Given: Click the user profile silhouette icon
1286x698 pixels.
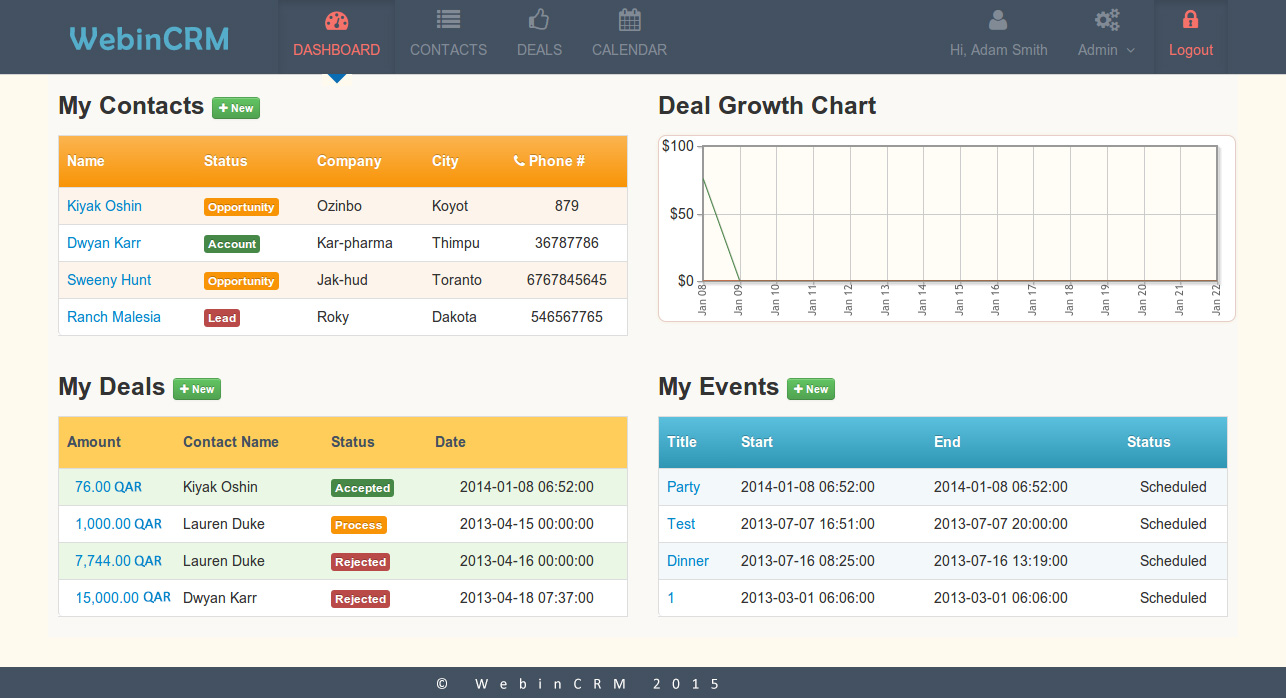Looking at the screenshot, I should click(x=998, y=19).
